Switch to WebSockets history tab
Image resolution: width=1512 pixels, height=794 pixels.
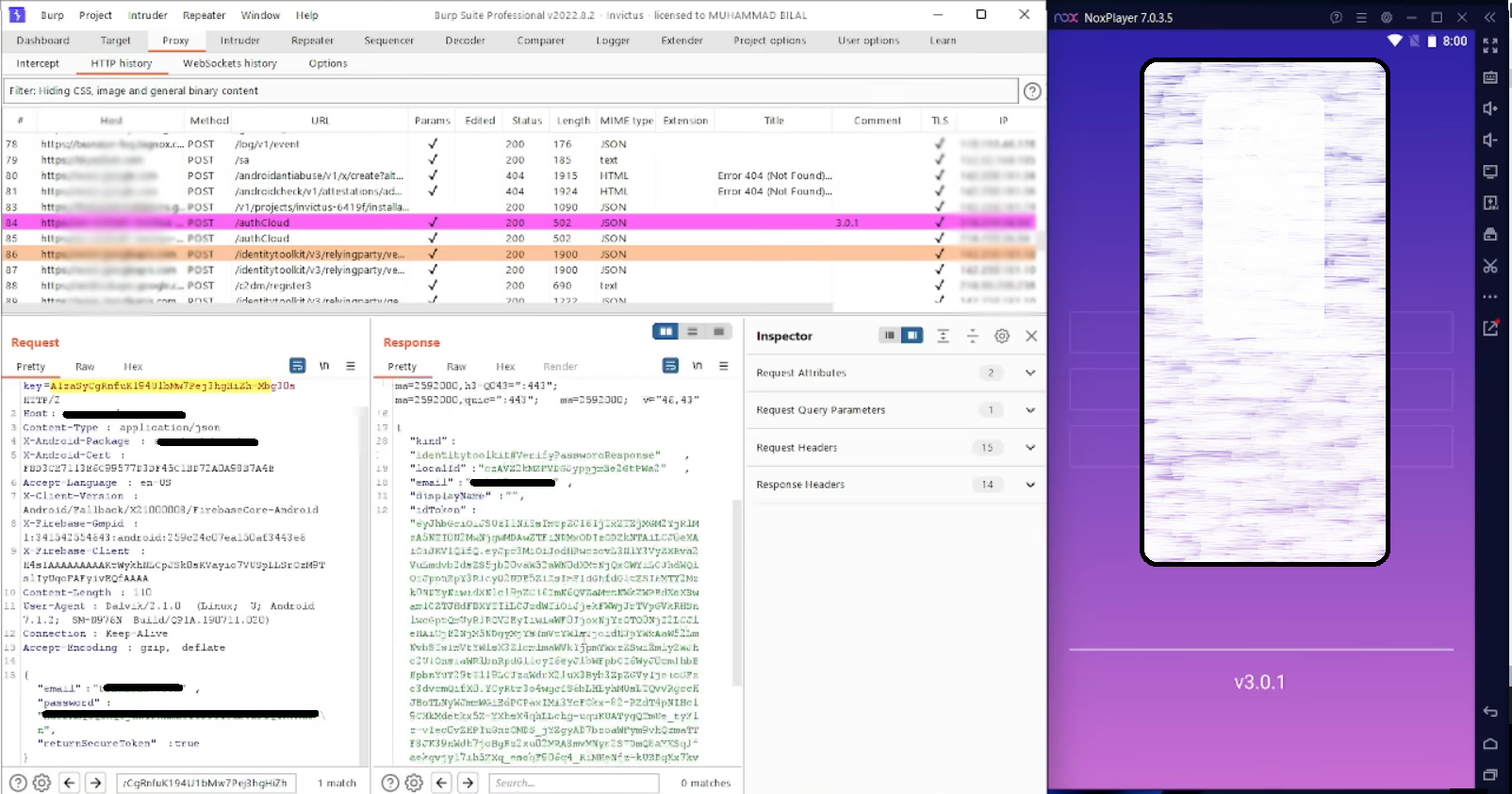click(x=230, y=63)
